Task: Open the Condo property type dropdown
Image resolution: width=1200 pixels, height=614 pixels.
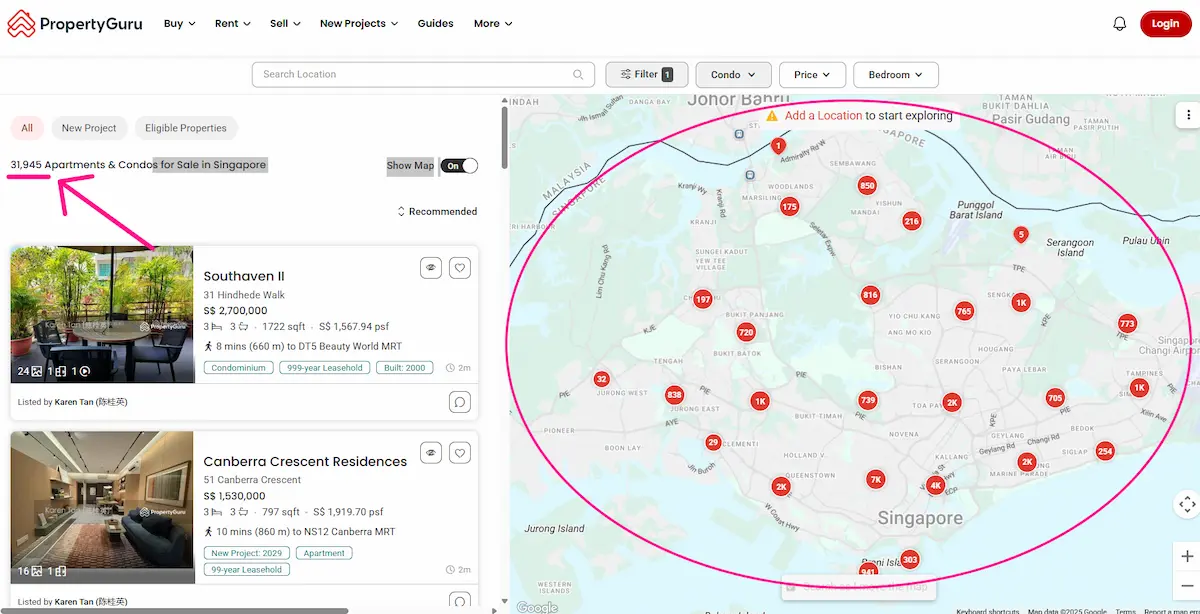Action: [733, 75]
